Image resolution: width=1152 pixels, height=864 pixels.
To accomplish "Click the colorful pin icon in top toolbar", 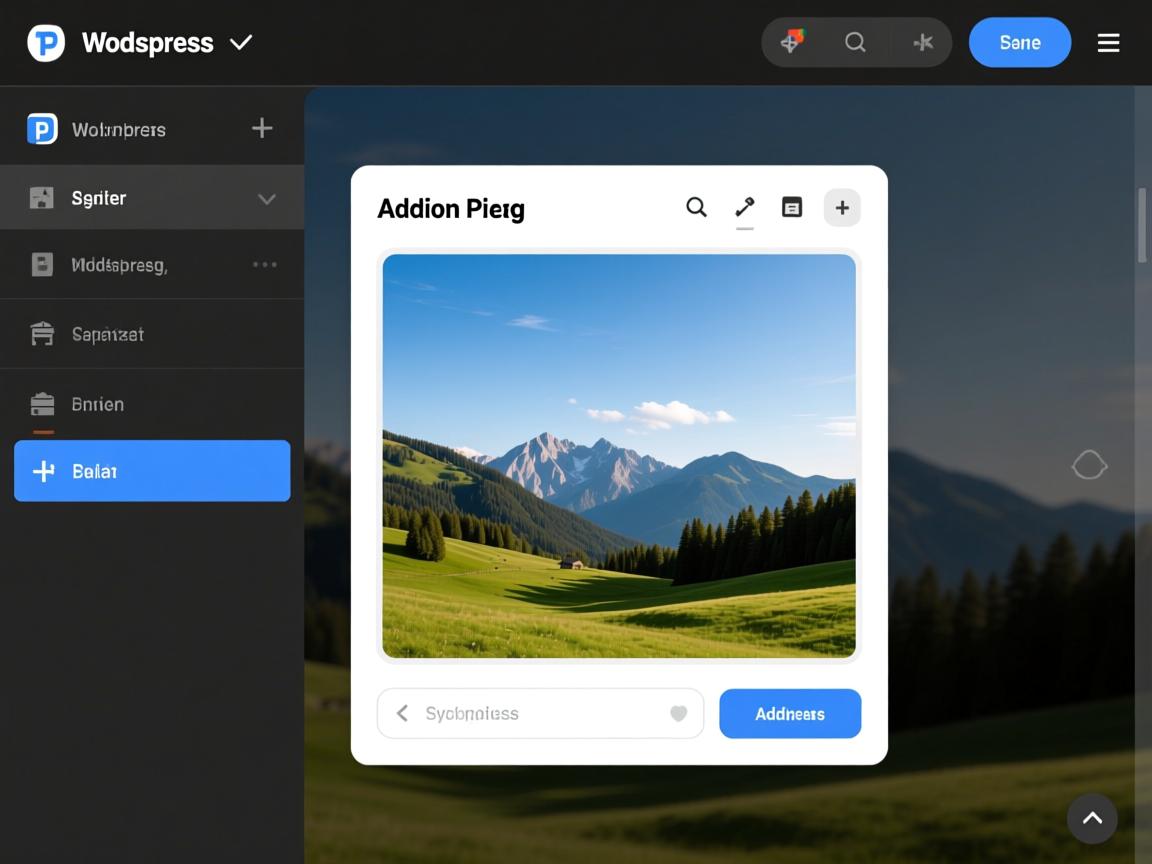I will [x=792, y=42].
